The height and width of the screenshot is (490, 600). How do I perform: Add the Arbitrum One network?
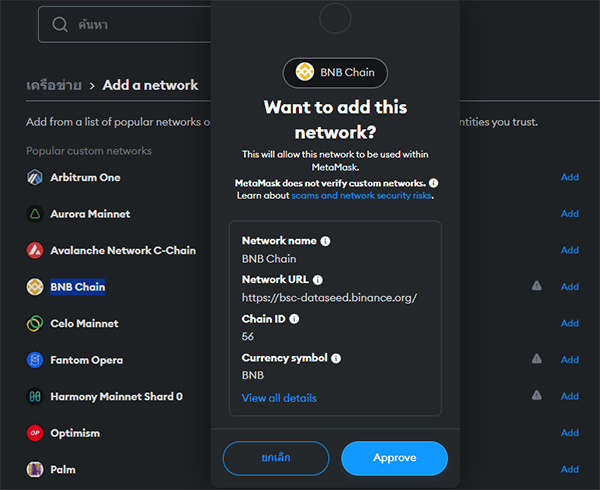[x=569, y=178]
